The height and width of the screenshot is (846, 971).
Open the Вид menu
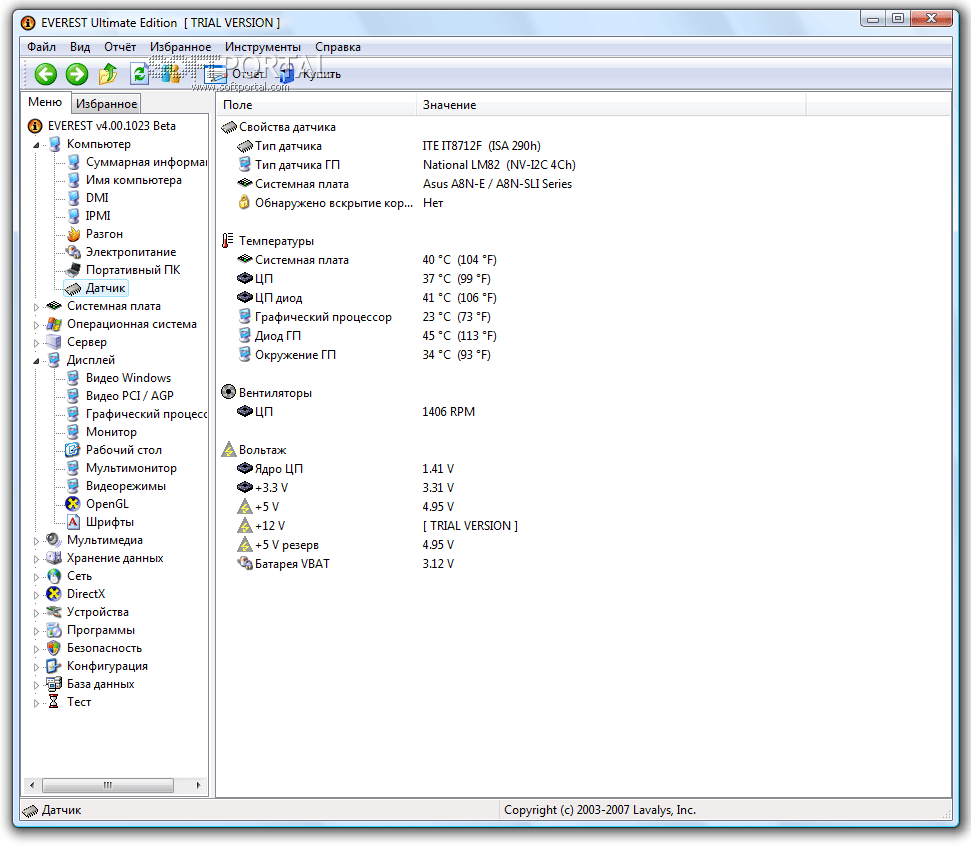click(x=80, y=47)
